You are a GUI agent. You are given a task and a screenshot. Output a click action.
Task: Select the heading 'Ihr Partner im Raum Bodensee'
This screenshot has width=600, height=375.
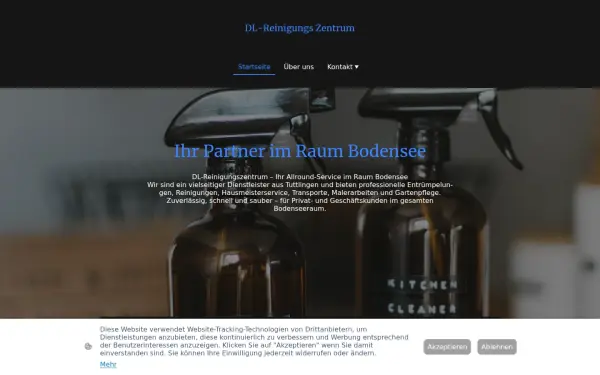[x=300, y=151]
